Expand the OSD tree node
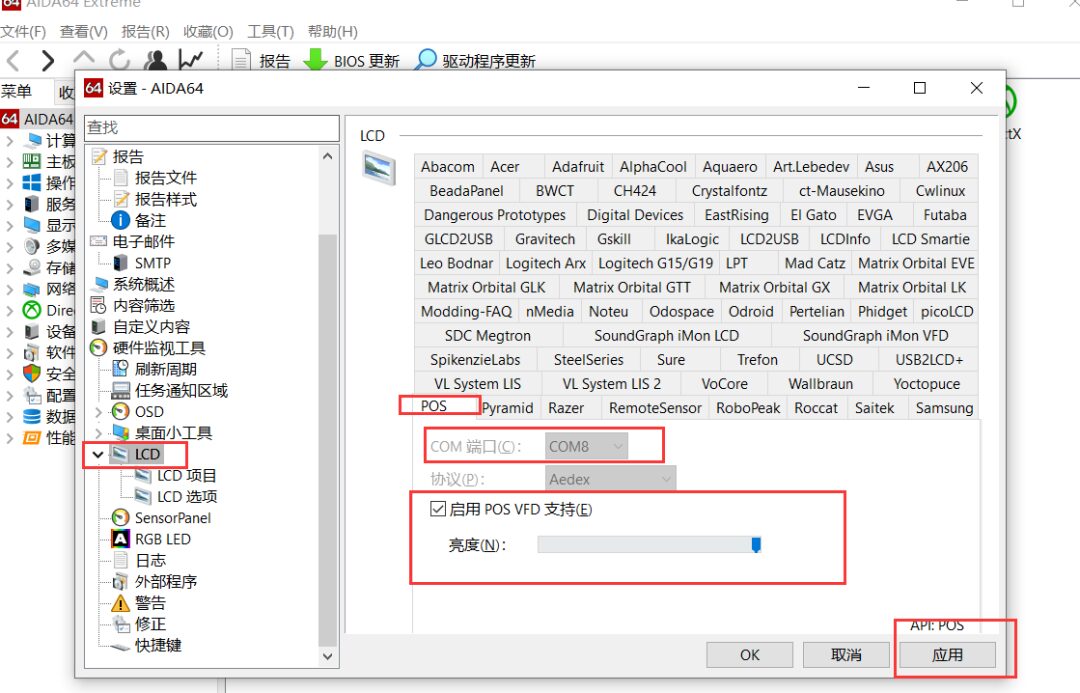The height and width of the screenshot is (693, 1080). (x=98, y=412)
